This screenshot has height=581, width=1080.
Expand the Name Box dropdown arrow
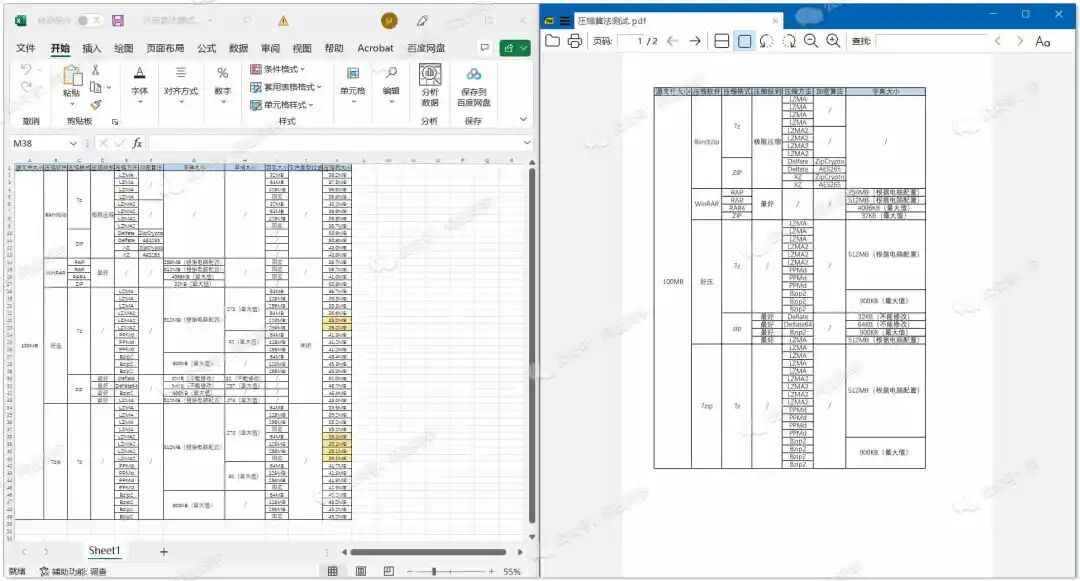pos(73,143)
